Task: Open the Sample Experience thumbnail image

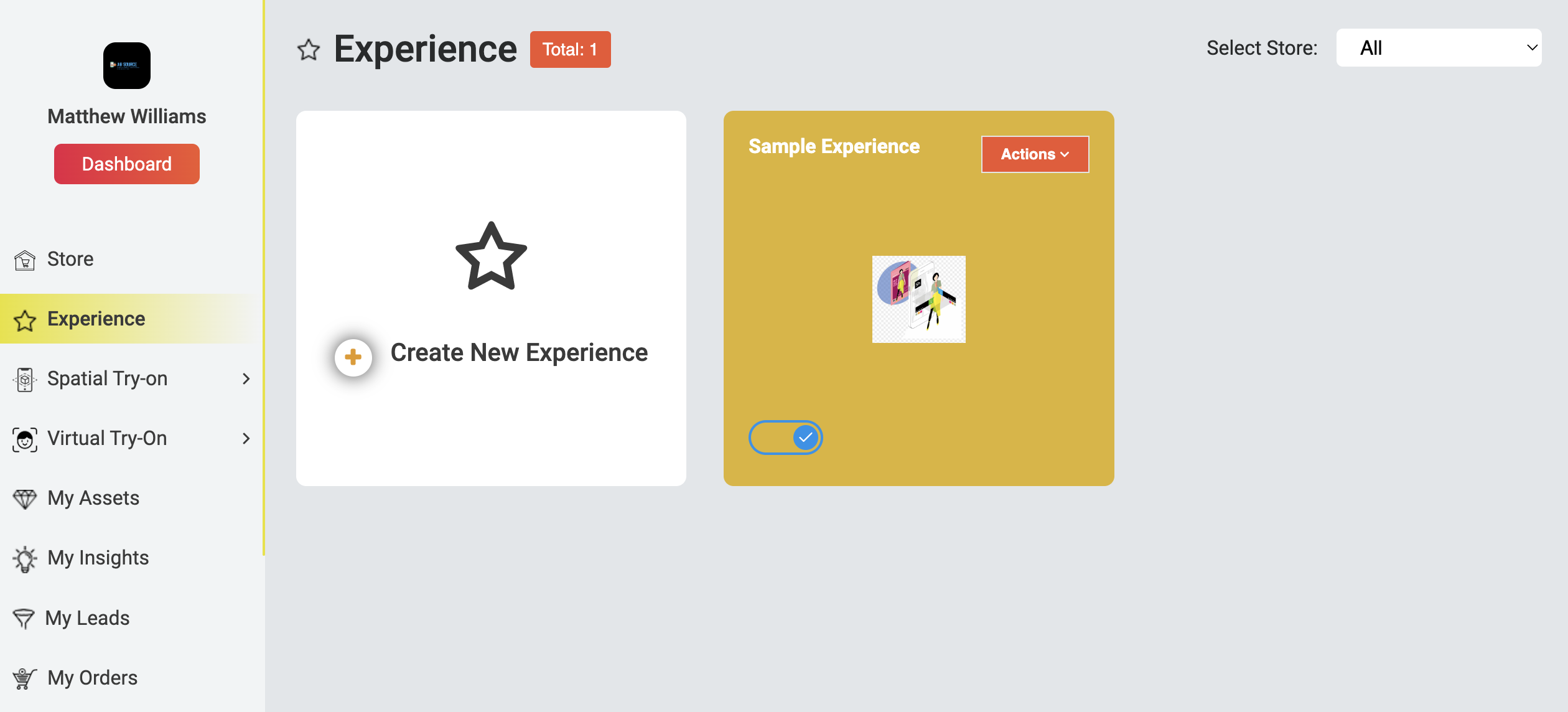Action: coord(918,299)
